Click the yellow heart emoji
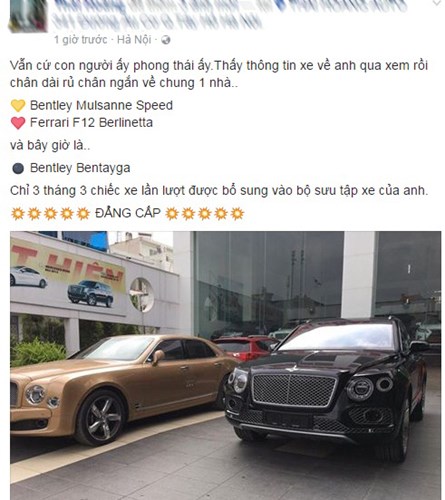 [18, 106]
